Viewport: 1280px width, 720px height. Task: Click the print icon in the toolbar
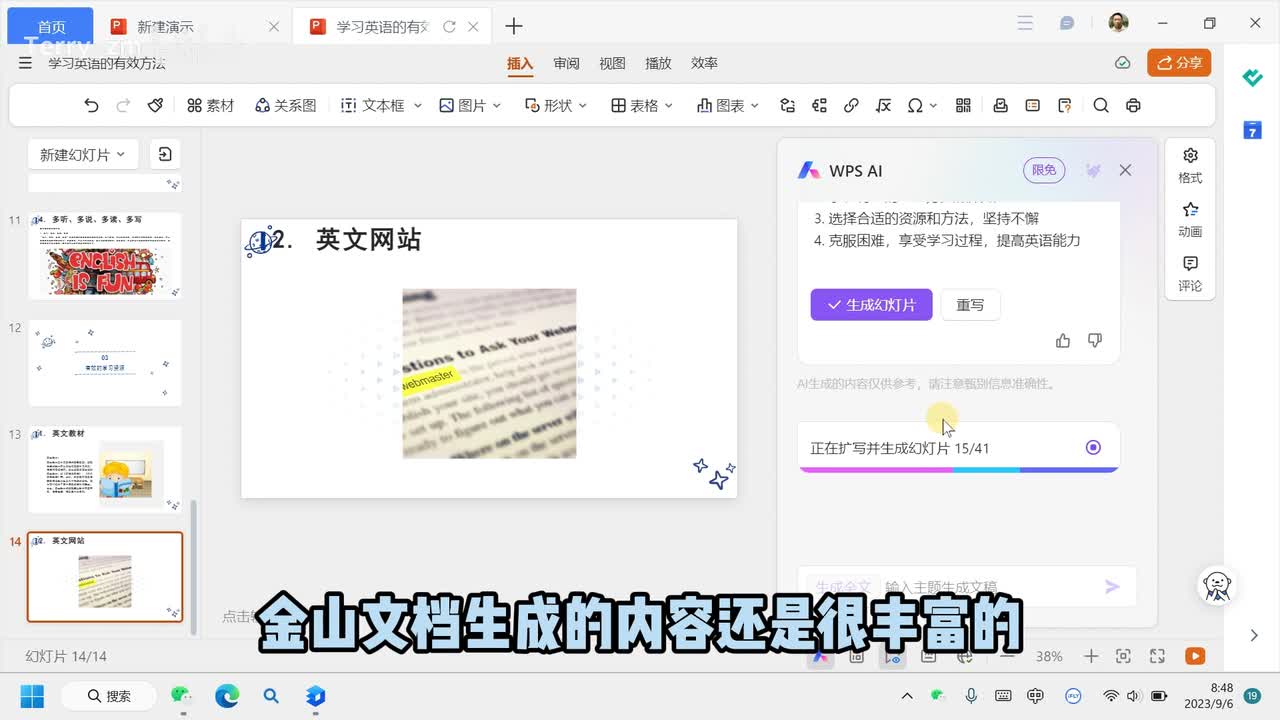click(x=1133, y=105)
